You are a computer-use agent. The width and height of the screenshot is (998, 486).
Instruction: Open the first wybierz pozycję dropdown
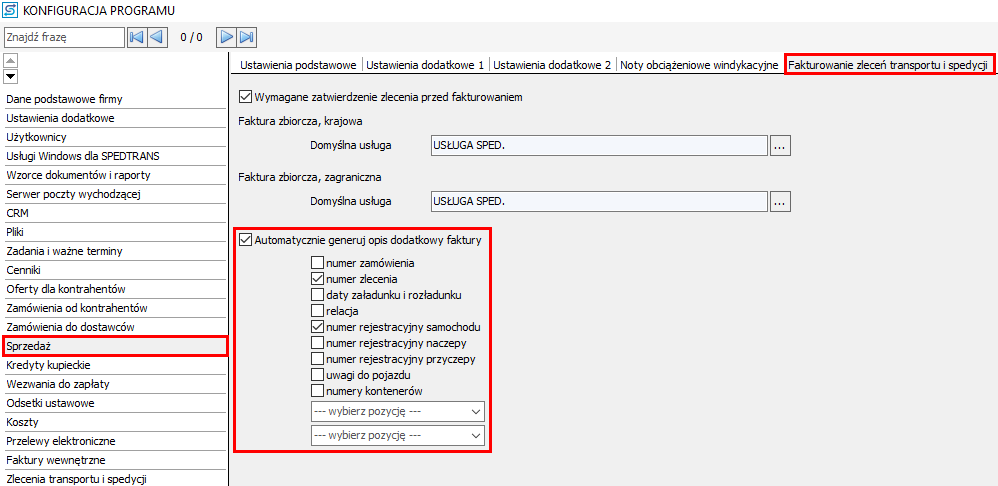397,411
